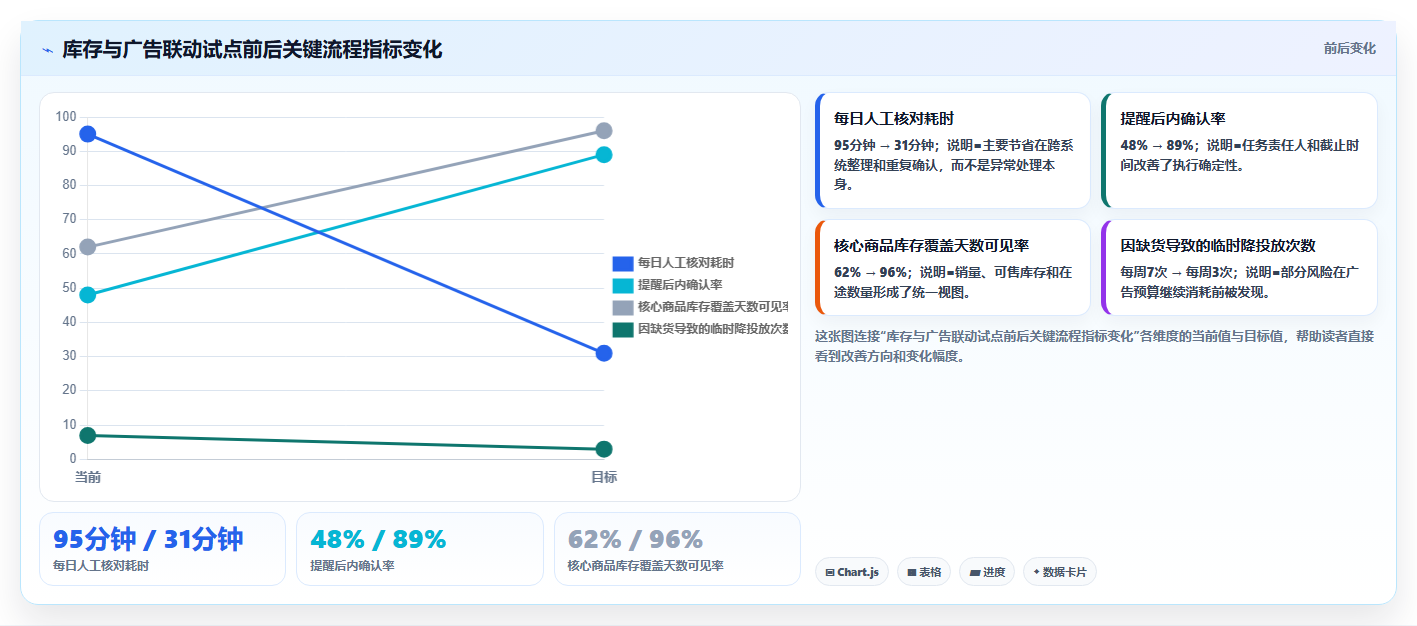
Task: Open the 因缺货导致的临时降投放次数 info card heading
Action: tap(1218, 245)
